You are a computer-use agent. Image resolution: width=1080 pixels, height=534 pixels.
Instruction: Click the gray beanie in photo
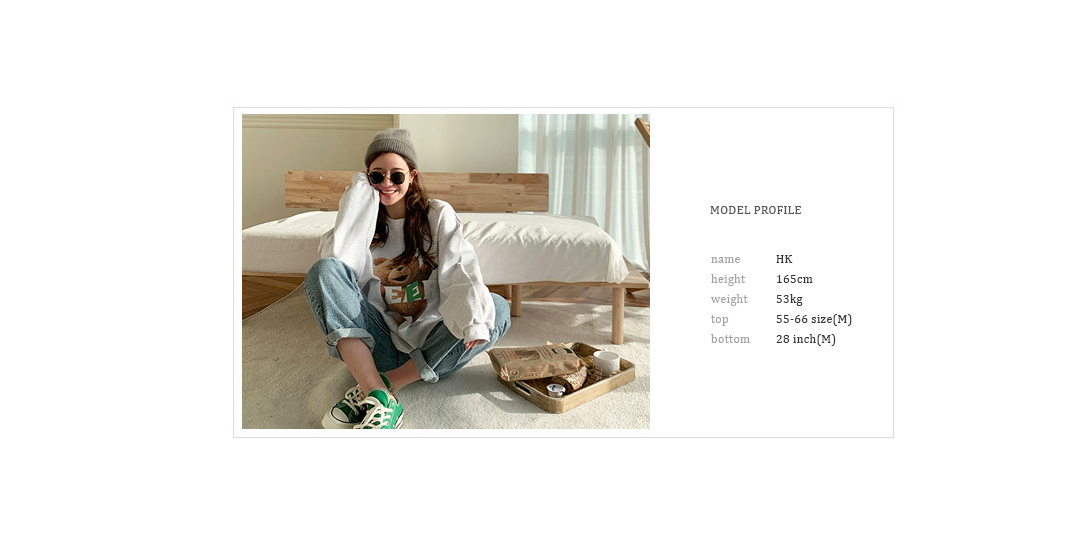tap(391, 146)
